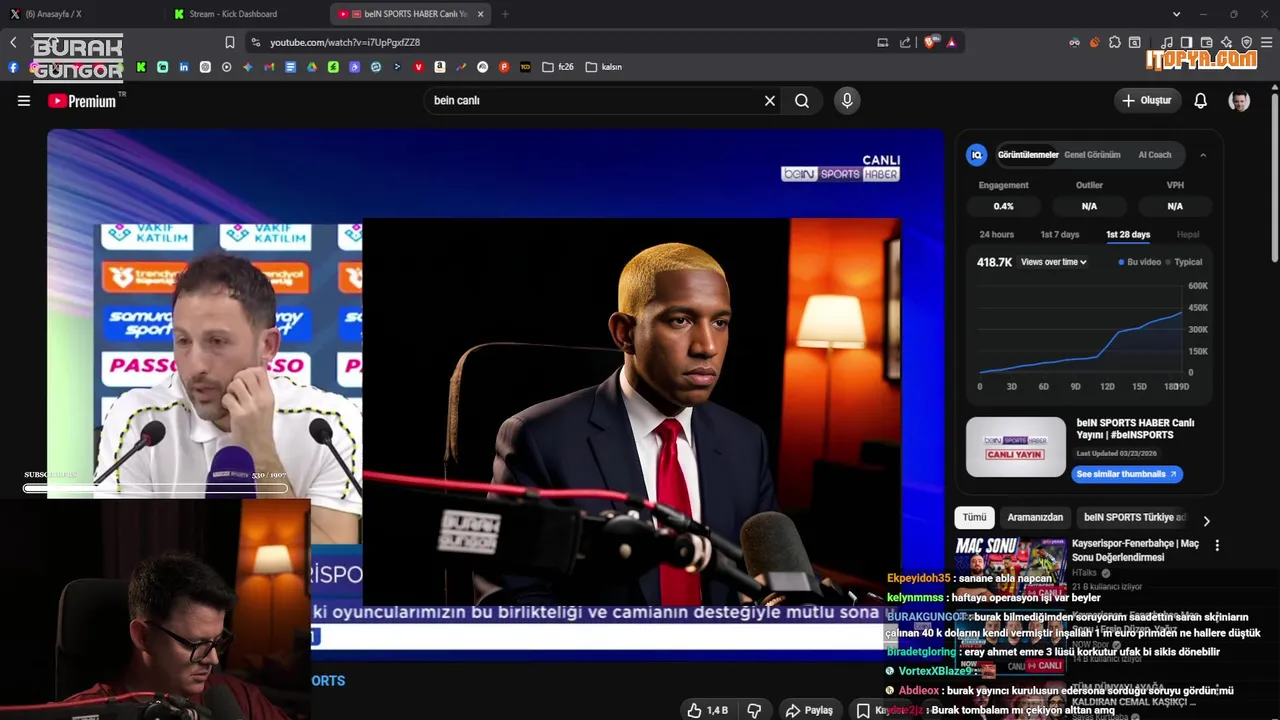Open a new browser tab
The image size is (1280, 720).
pyautogui.click(x=504, y=14)
